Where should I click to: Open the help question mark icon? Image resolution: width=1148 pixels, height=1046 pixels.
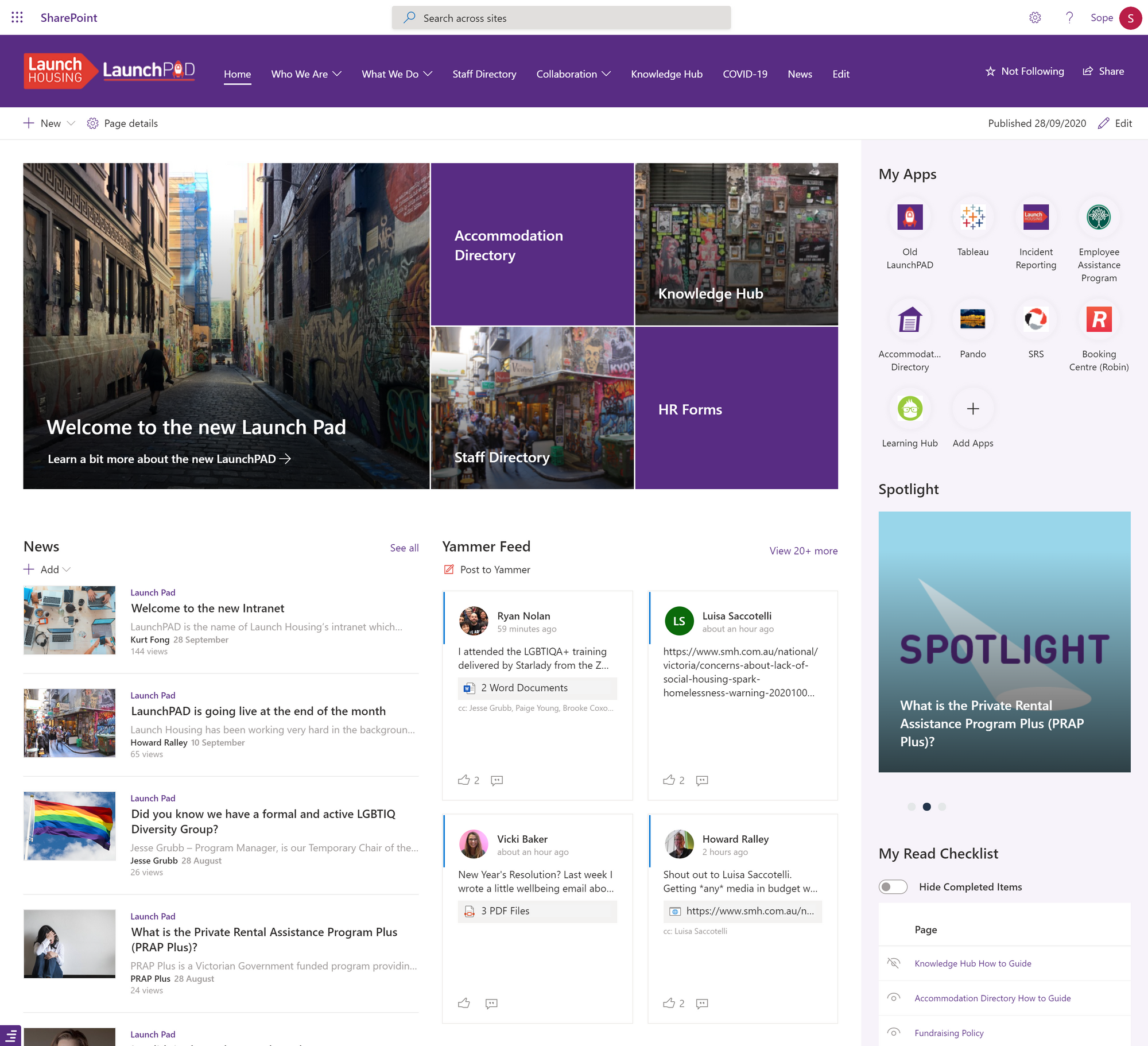1069,18
